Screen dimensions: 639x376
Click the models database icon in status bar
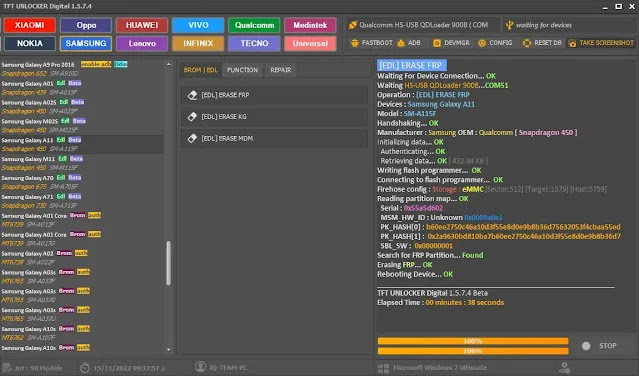coord(7,368)
